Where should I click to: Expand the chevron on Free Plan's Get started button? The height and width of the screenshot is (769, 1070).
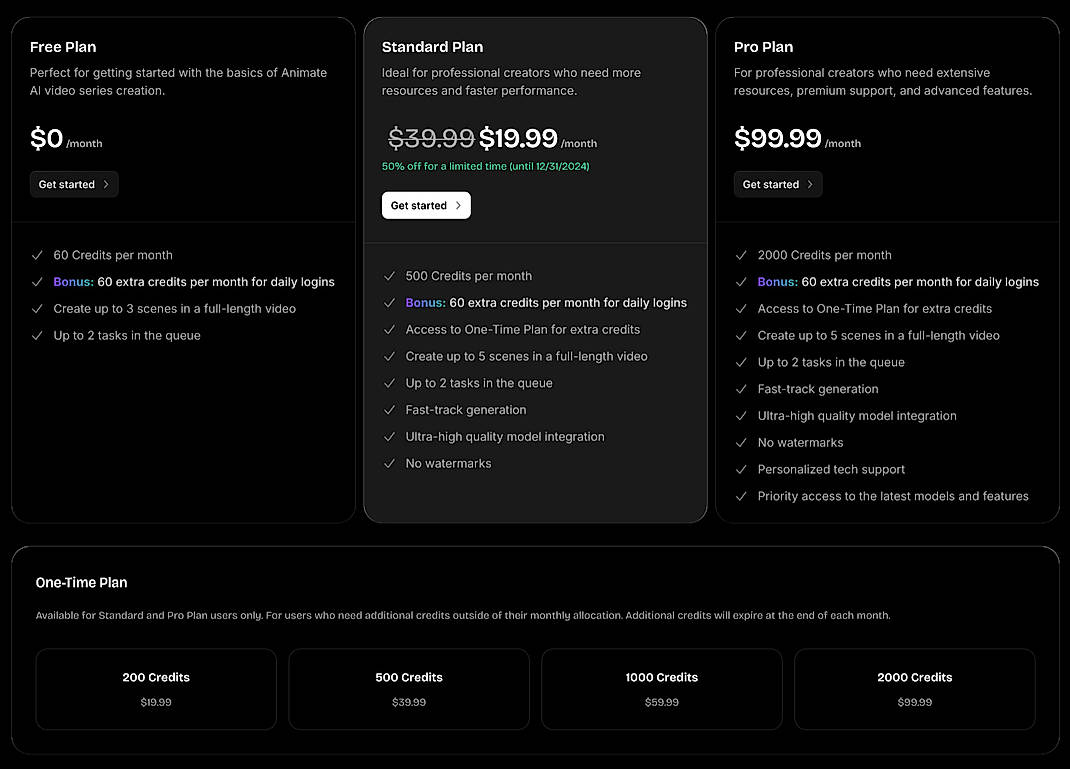pos(106,184)
